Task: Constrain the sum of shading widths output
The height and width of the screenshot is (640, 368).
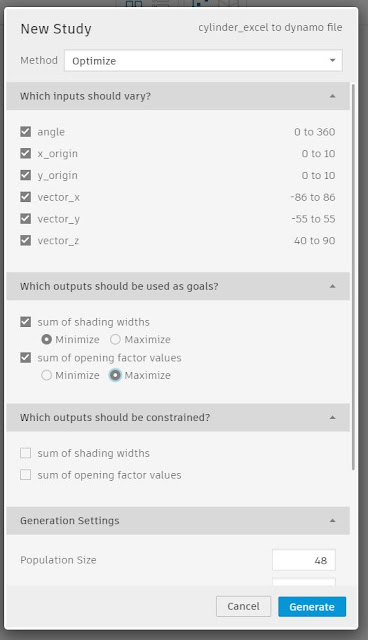Action: point(25,453)
